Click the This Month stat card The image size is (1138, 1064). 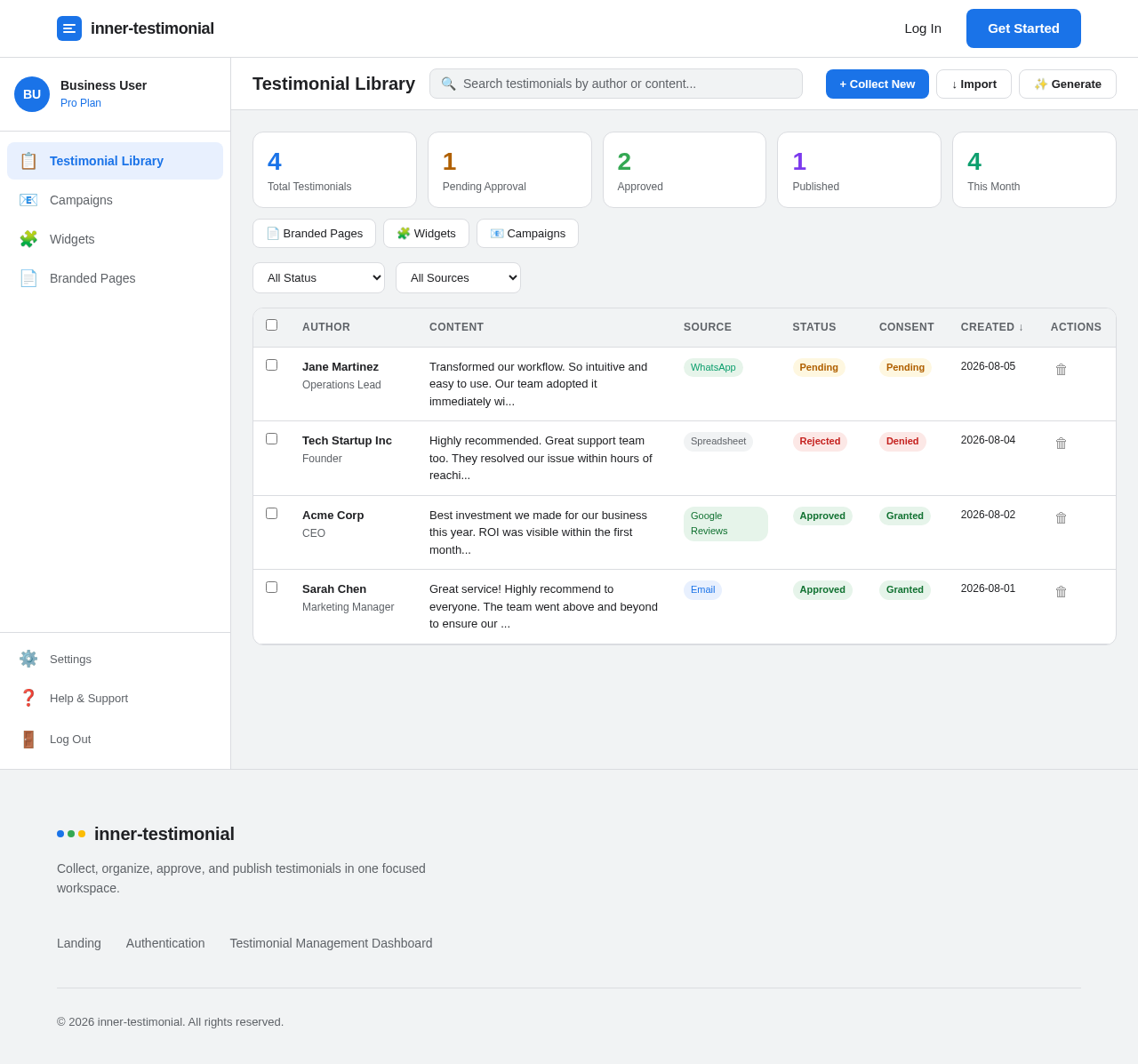pyautogui.click(x=1034, y=170)
